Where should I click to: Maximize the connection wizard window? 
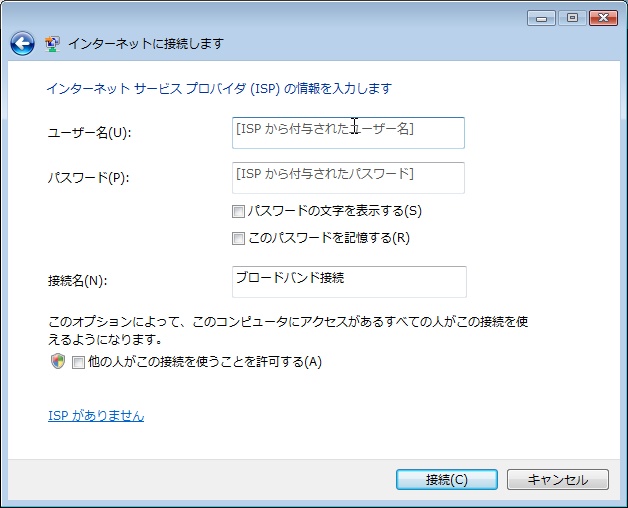(x=573, y=17)
